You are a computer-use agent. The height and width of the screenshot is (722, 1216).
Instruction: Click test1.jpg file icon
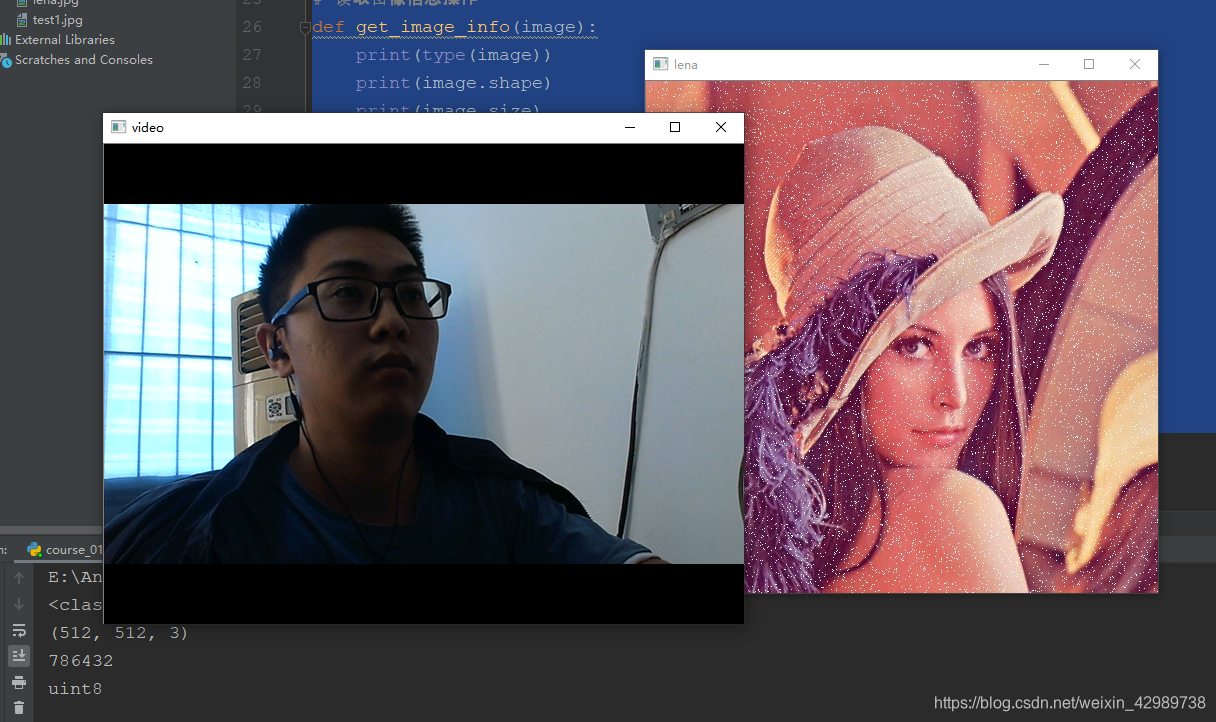(x=22, y=19)
